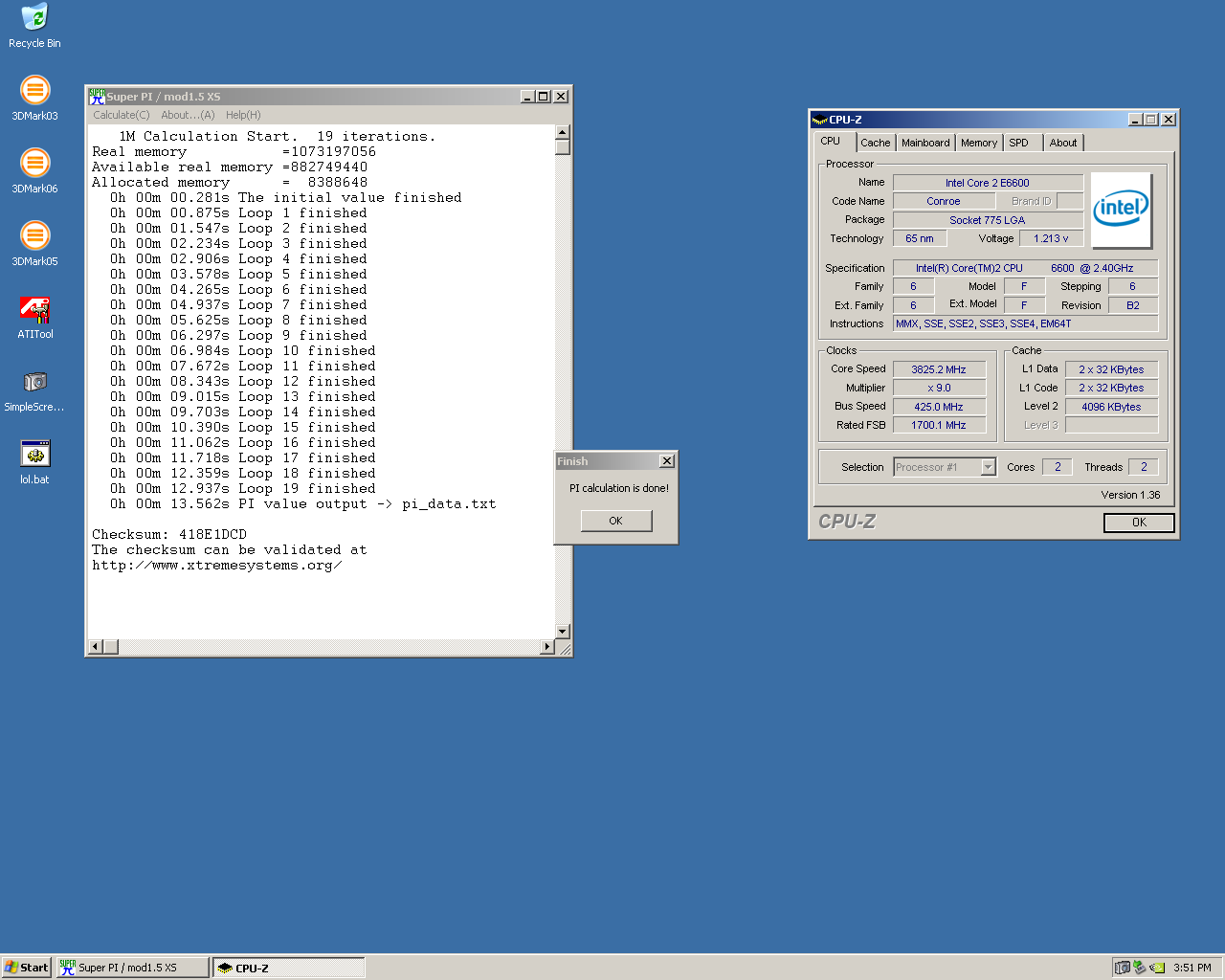Screen dimensions: 1225x980
Task: Switch to the Cache tab
Action: point(875,143)
